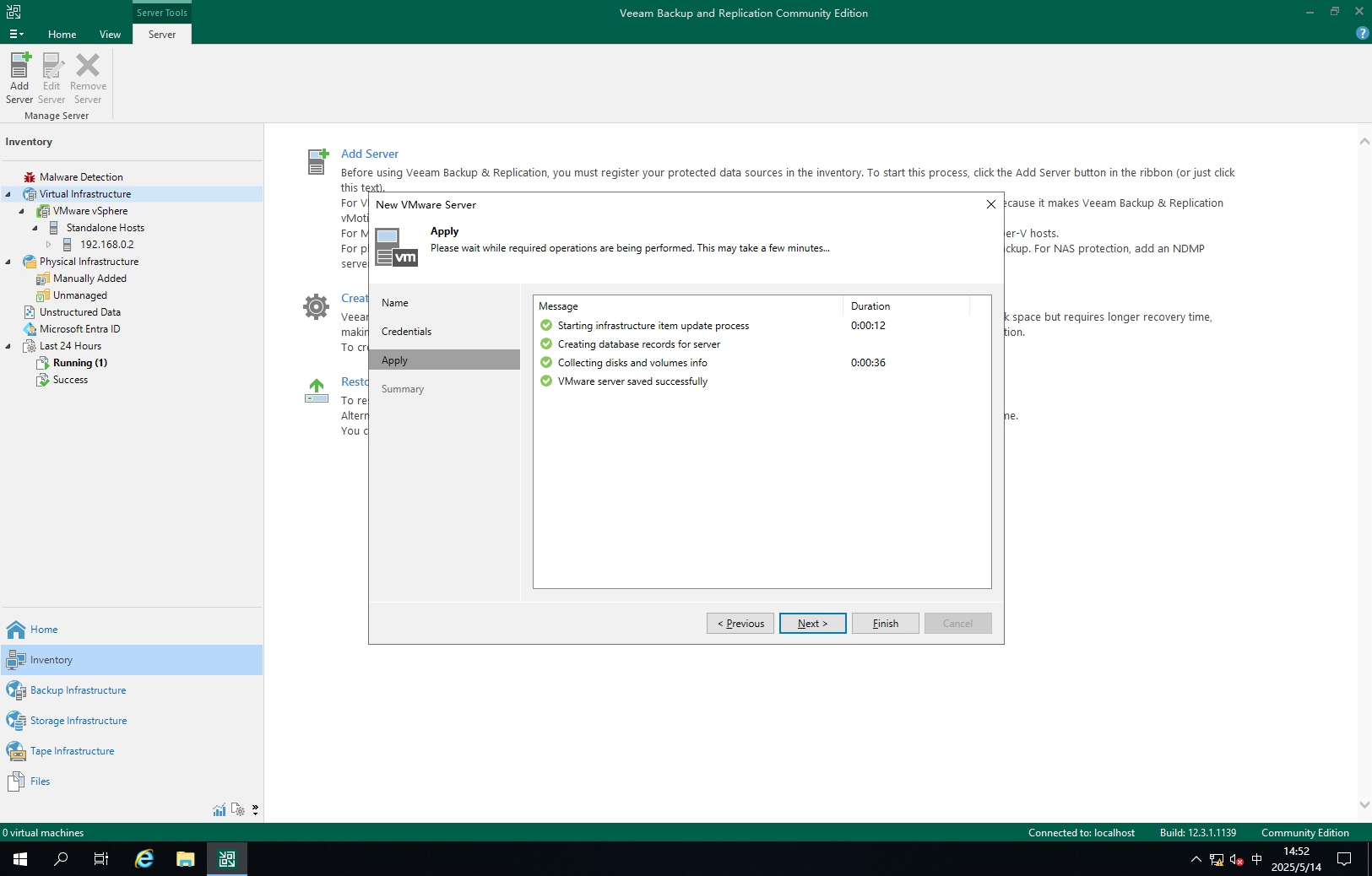This screenshot has width=1372, height=876.
Task: Click the help question mark icon
Action: point(1362,34)
